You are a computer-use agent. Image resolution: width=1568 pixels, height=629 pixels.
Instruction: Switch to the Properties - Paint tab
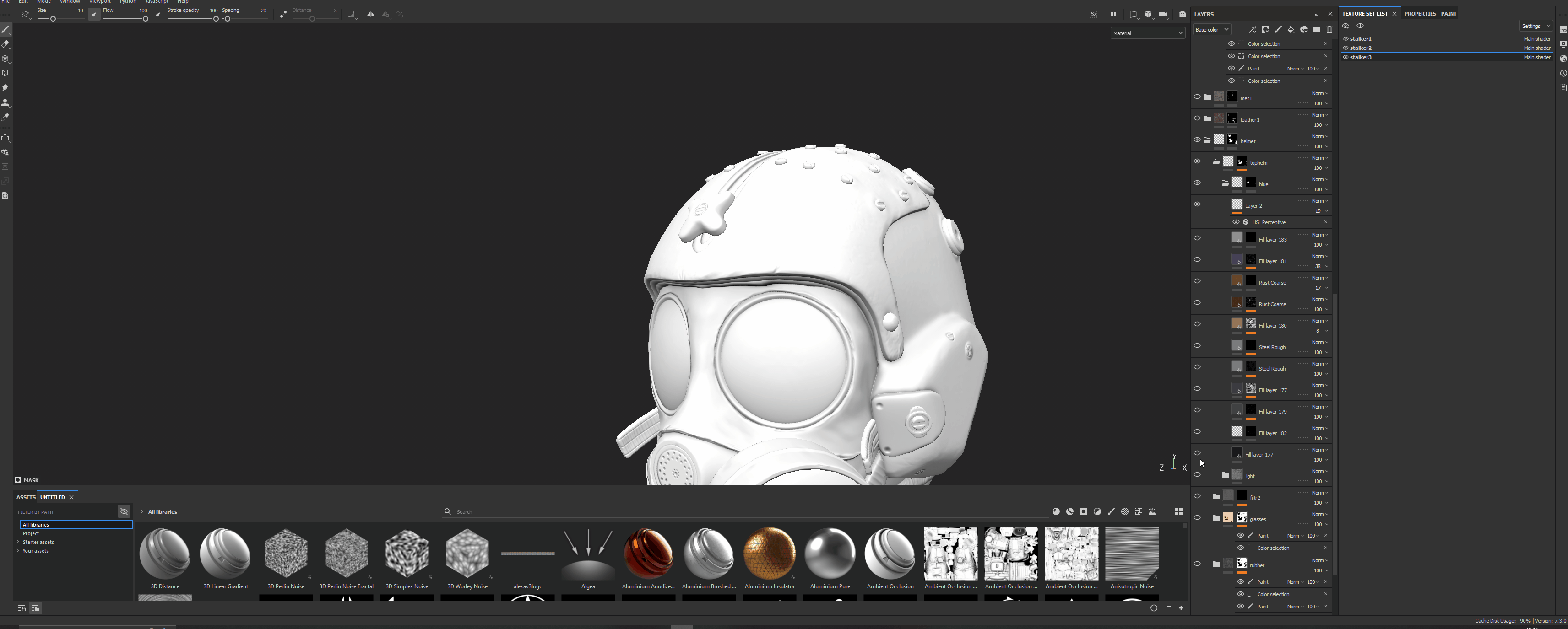click(1430, 13)
